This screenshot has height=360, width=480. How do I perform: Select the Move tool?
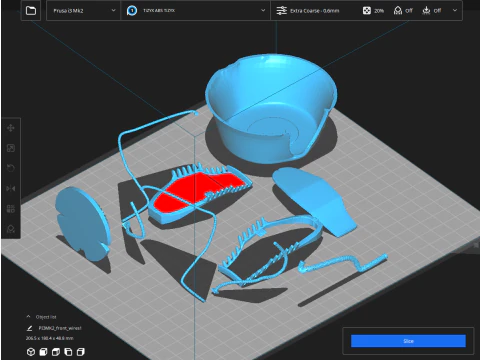11,128
